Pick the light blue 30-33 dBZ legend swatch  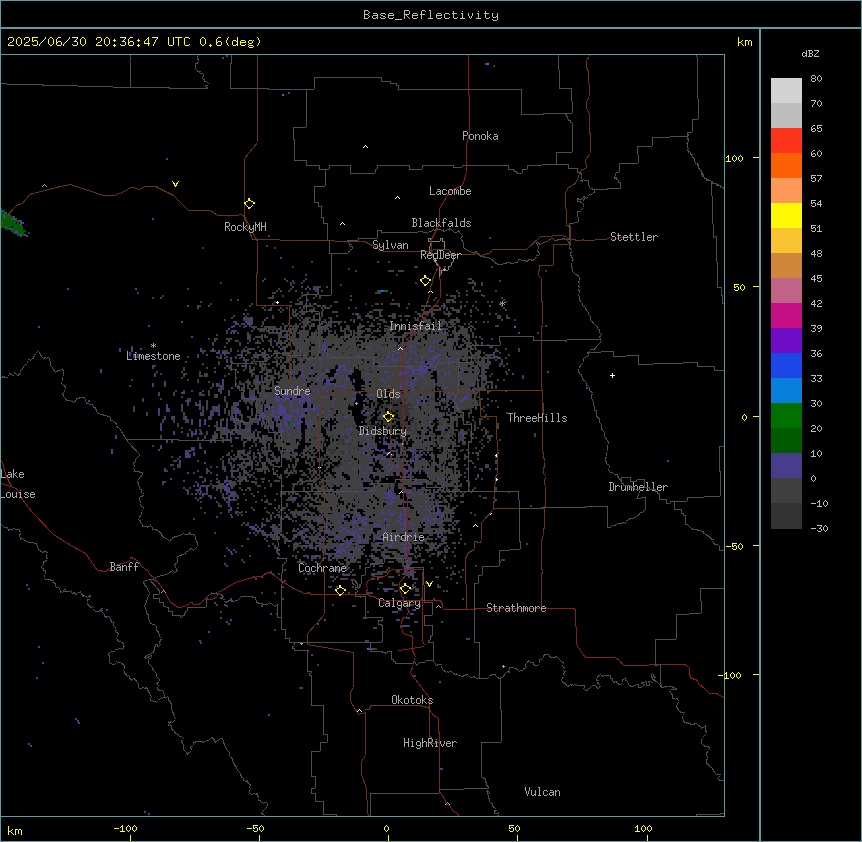(786, 390)
